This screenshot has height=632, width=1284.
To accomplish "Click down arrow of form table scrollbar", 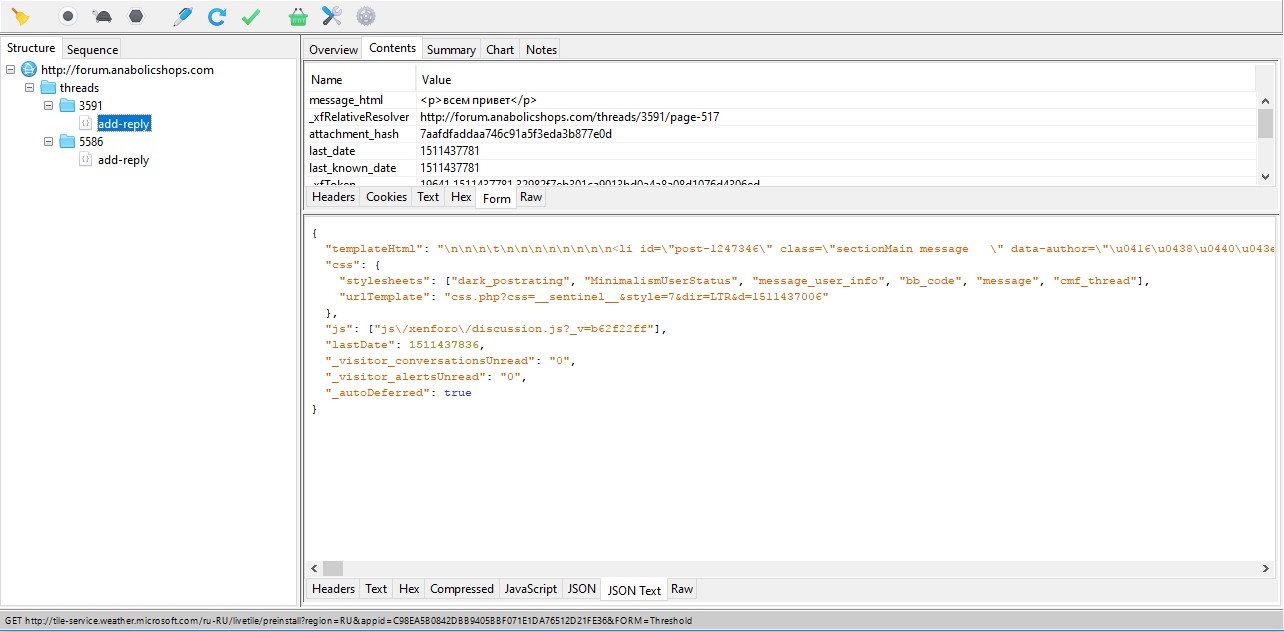I will tap(1265, 177).
